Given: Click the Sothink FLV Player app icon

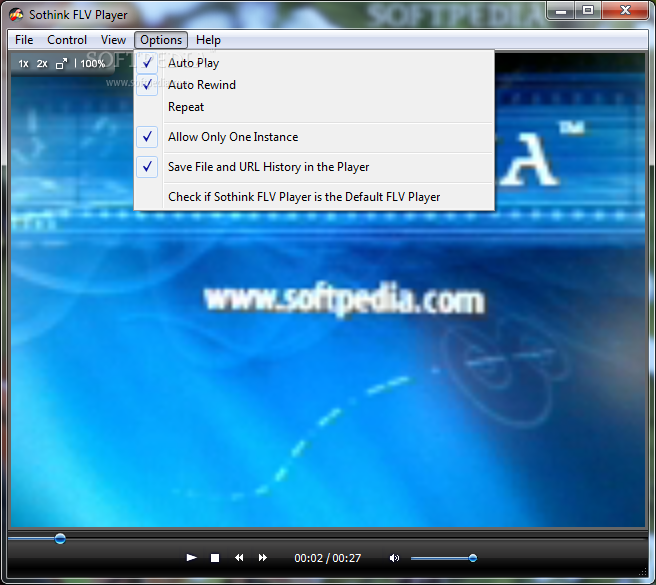Looking at the screenshot, I should click(x=16, y=15).
